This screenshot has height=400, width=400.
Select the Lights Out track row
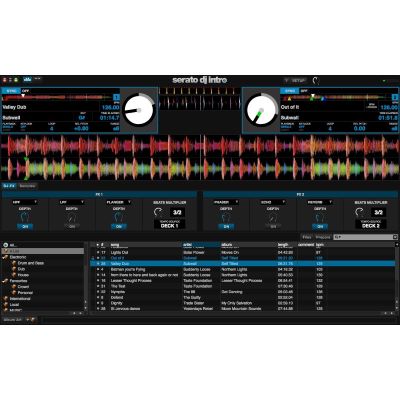243,253
